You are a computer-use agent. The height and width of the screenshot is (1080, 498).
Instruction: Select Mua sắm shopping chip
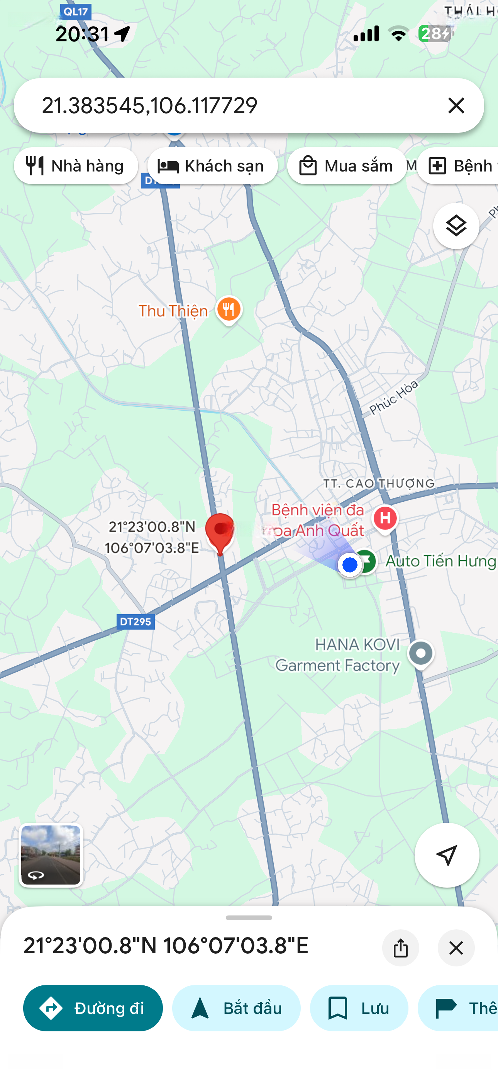(346, 166)
